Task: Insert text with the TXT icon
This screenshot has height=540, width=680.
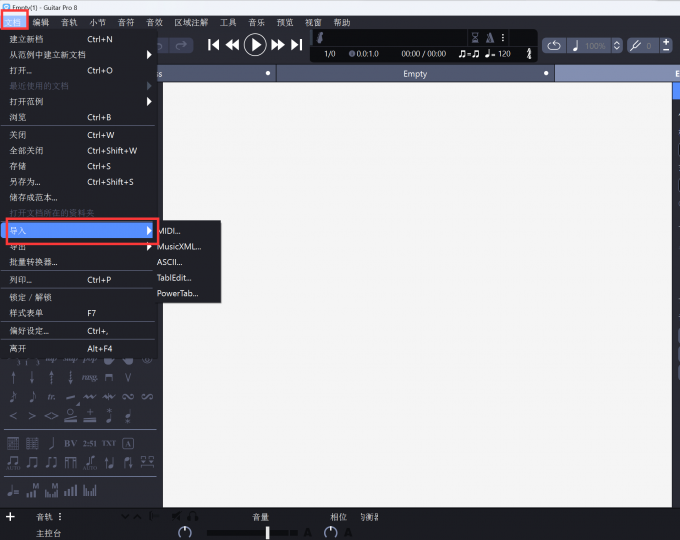Action: click(x=109, y=442)
